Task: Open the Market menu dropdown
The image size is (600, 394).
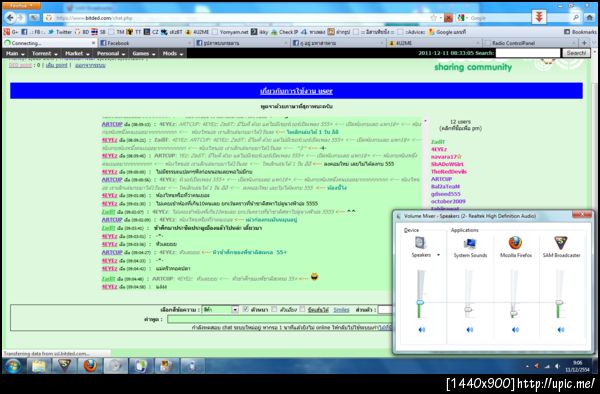Action: tap(77, 54)
